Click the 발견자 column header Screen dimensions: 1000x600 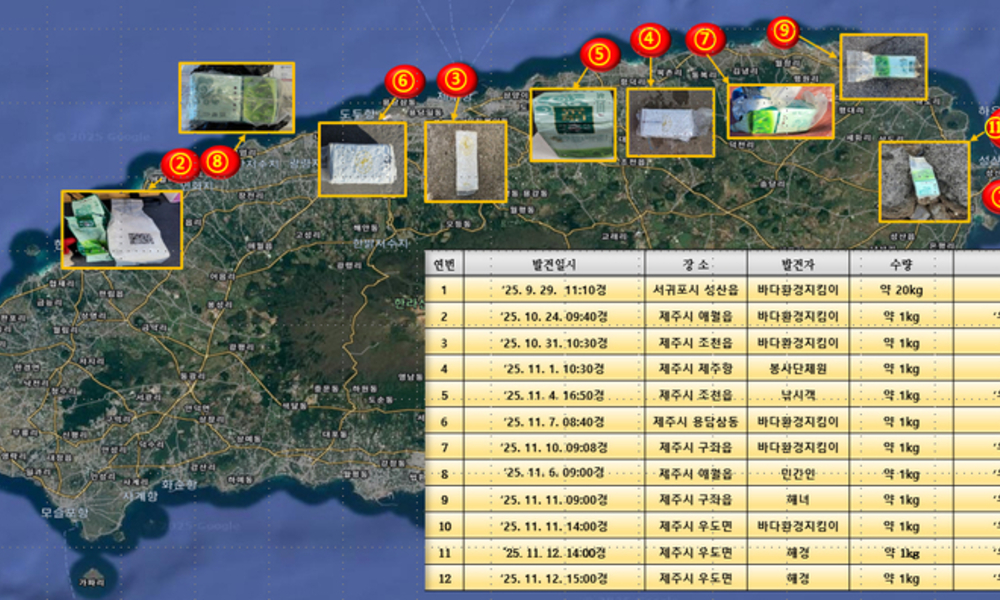coord(798,264)
